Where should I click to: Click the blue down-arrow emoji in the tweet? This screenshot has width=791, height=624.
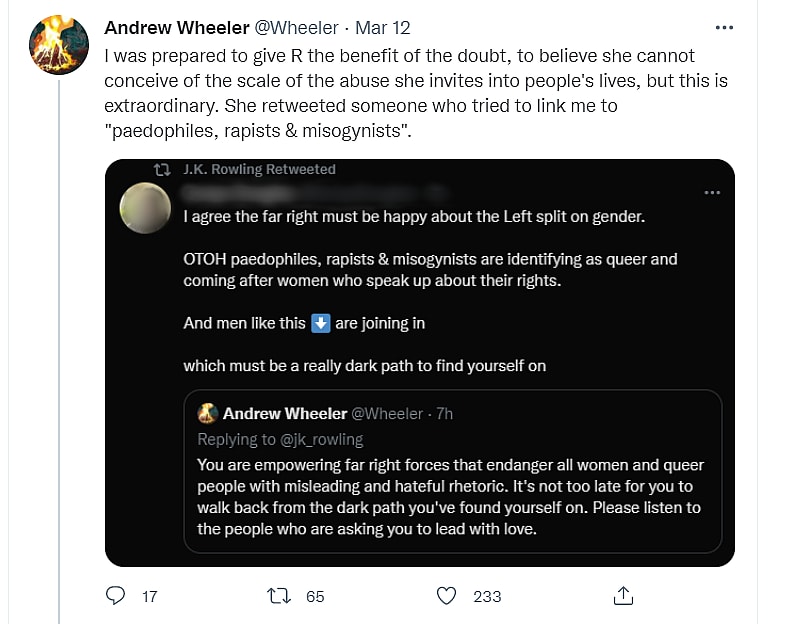[321, 323]
